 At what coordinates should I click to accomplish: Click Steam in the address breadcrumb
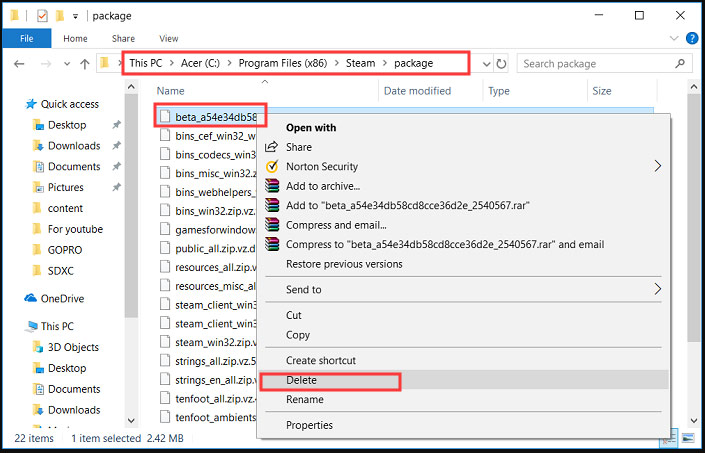pos(360,63)
